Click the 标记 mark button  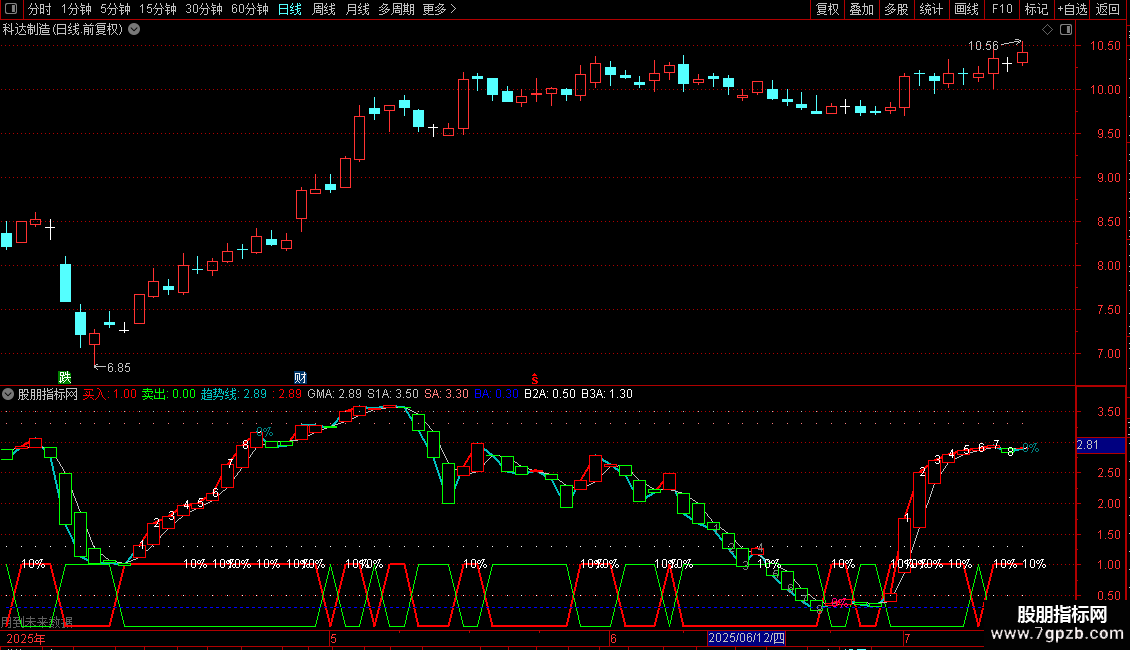tap(1036, 9)
